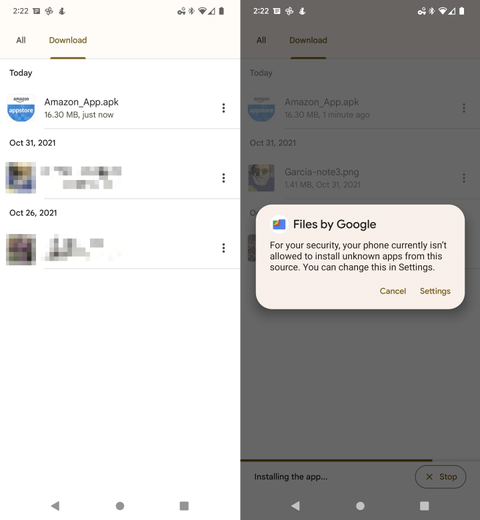The width and height of the screenshot is (480, 520).
Task: Tap the Files by Google app icon
Action: pyautogui.click(x=279, y=224)
